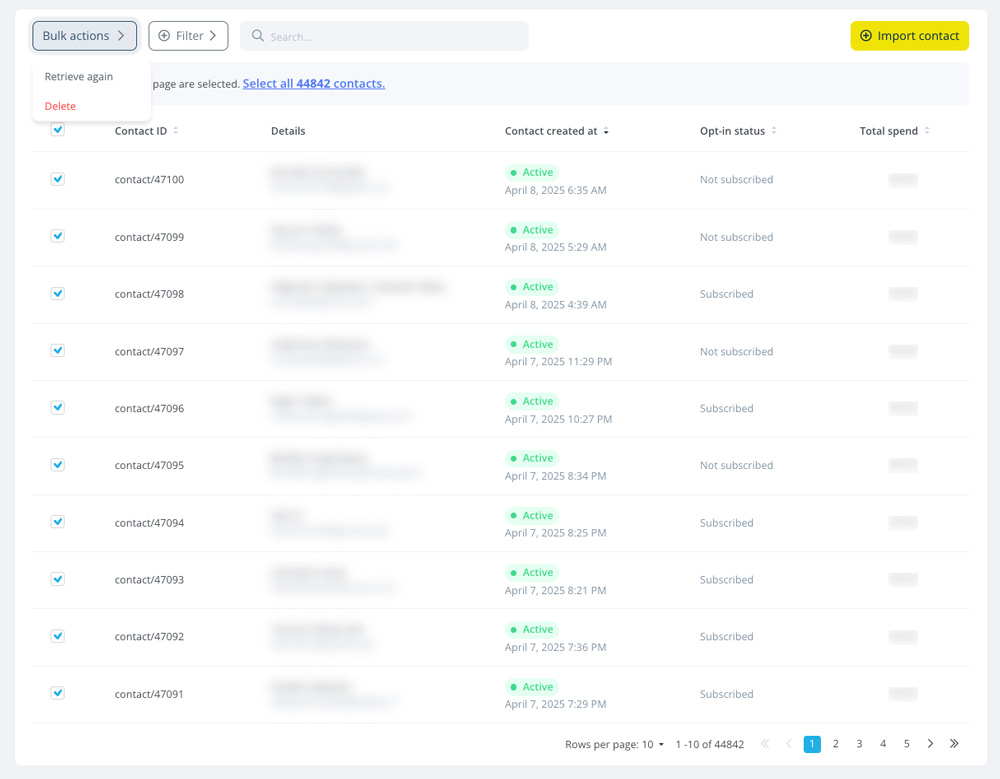This screenshot has width=1000, height=779.
Task: Deselect contact/47100 row checkbox
Action: pyautogui.click(x=57, y=179)
